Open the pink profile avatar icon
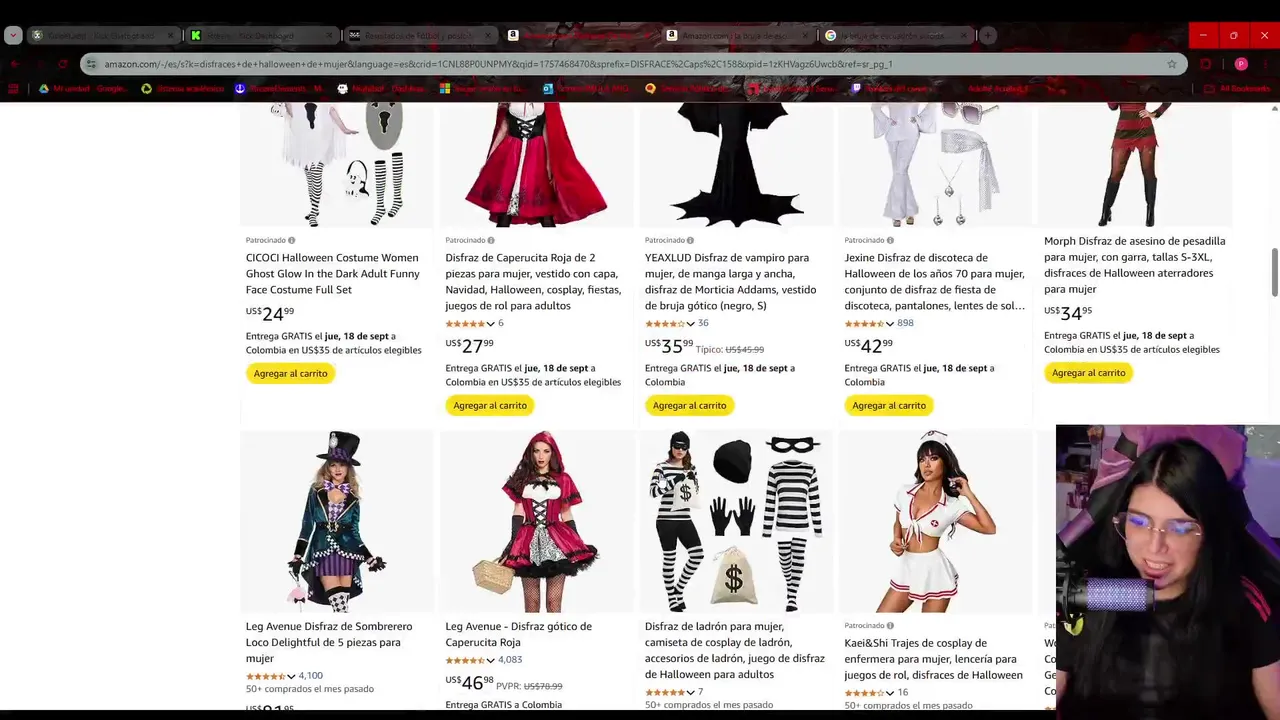This screenshot has width=1280, height=720. point(1241,64)
